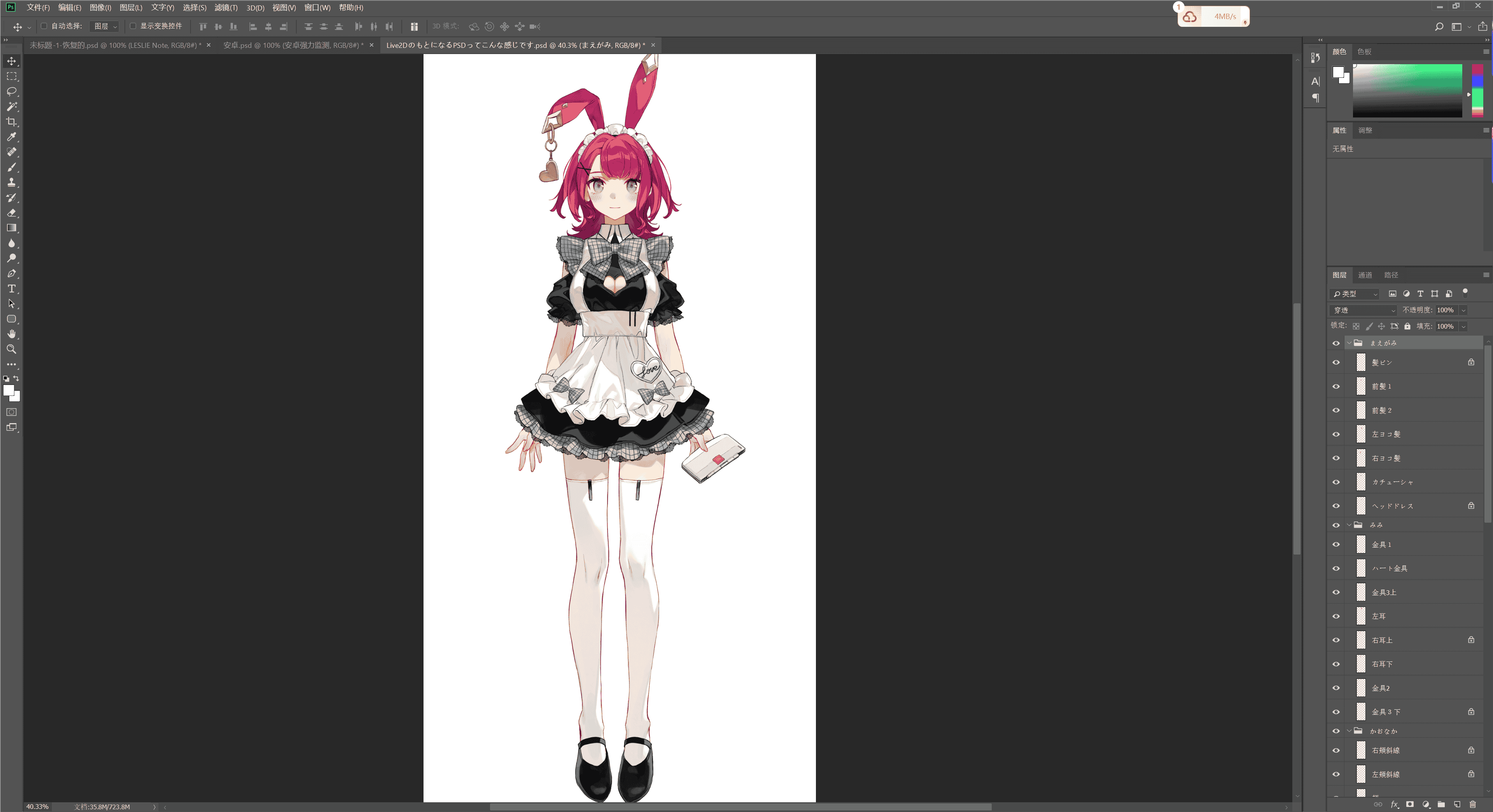This screenshot has width=1493, height=812.
Task: Select the Magic Wand tool
Action: coord(12,107)
